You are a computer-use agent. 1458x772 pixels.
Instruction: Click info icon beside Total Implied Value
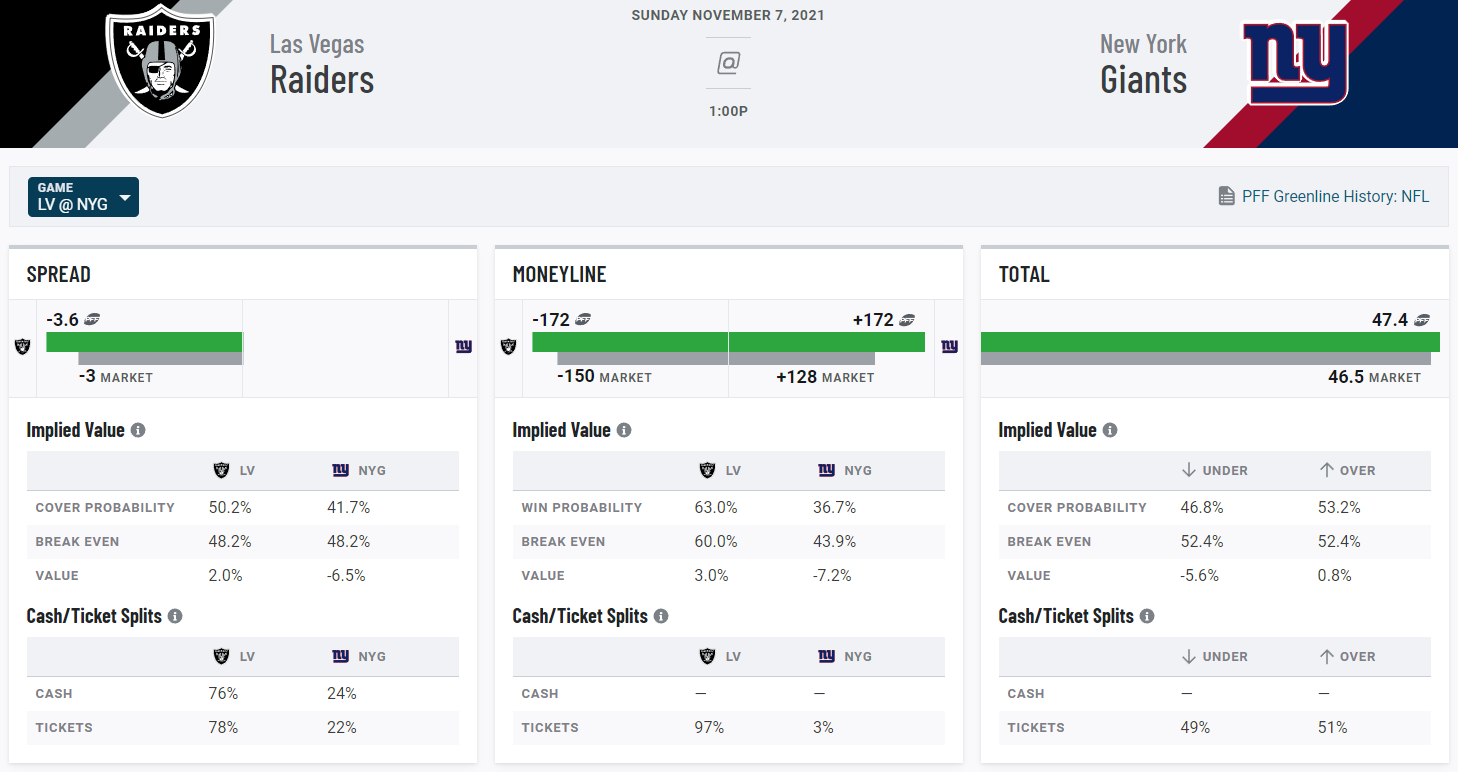point(1110,430)
